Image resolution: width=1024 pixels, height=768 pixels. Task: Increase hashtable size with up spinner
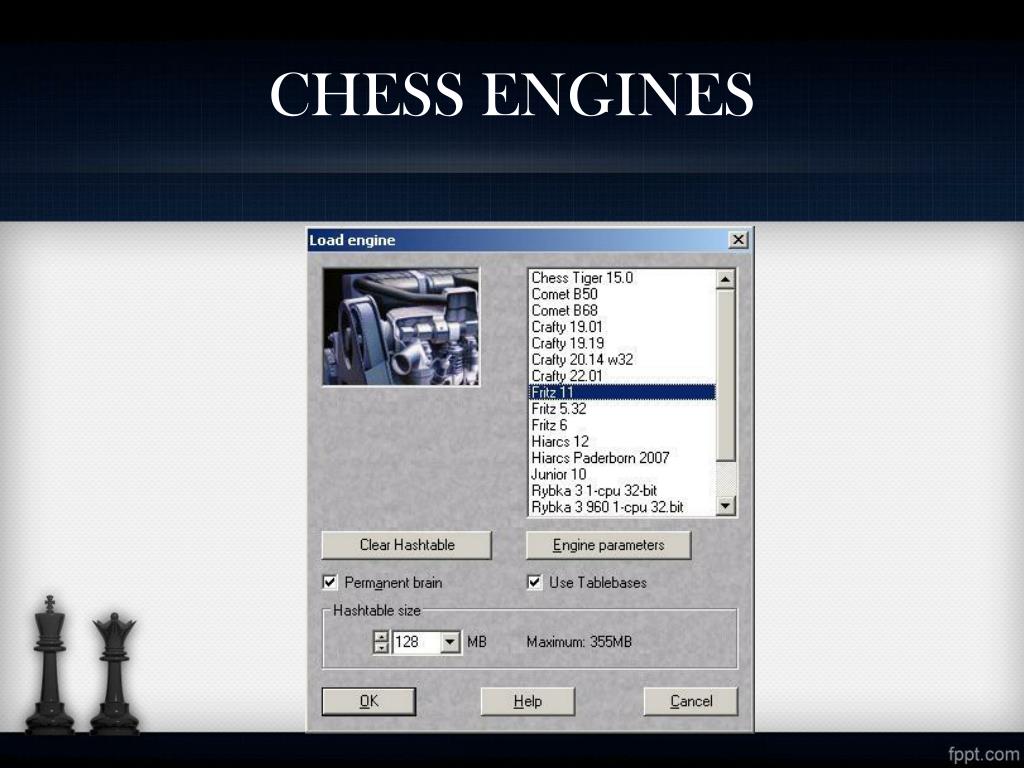coord(381,636)
